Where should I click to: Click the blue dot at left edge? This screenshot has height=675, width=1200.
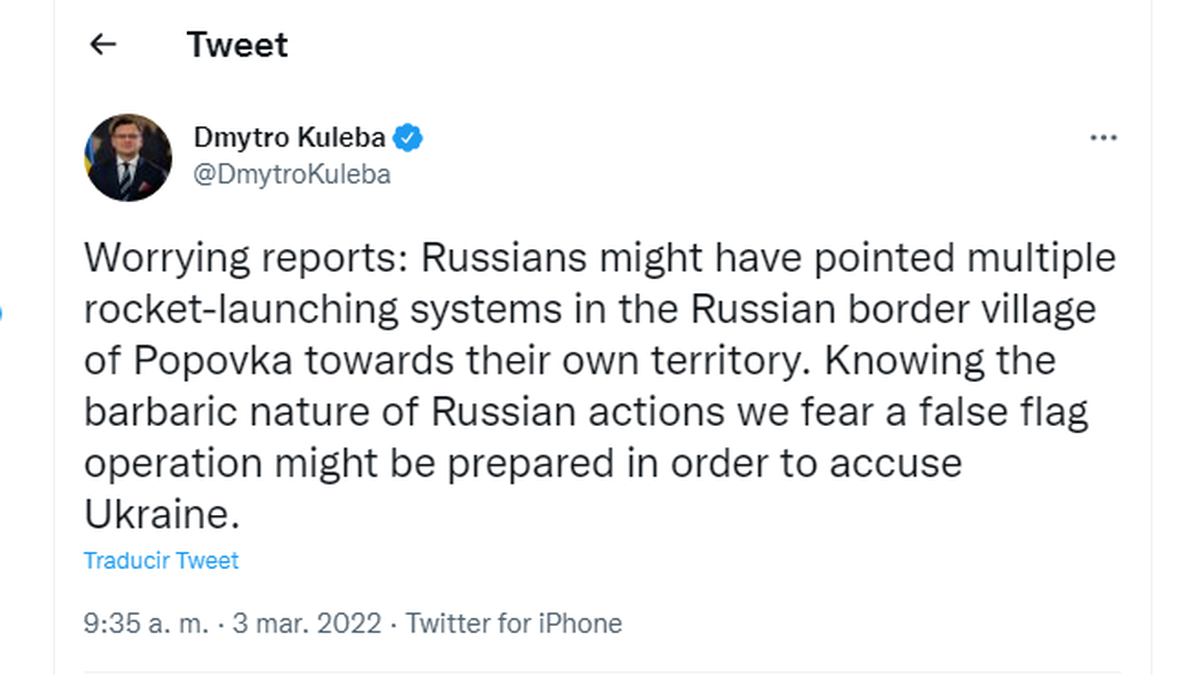pos(1,315)
